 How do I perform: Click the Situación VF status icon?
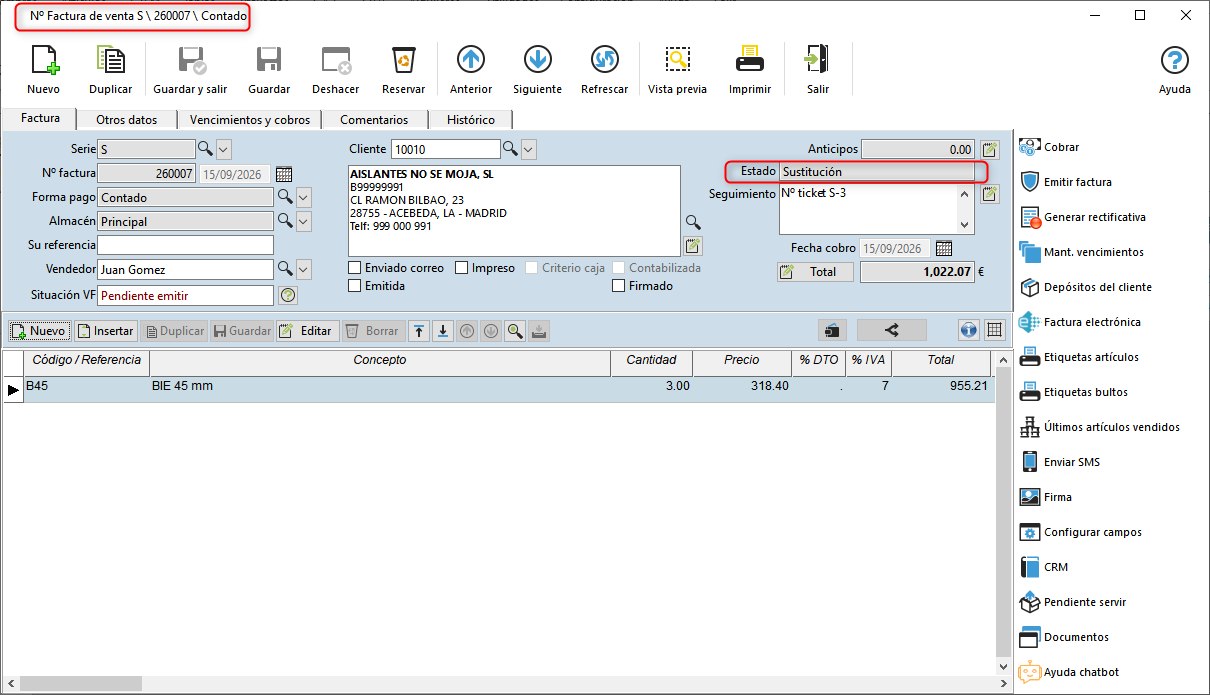(x=288, y=295)
